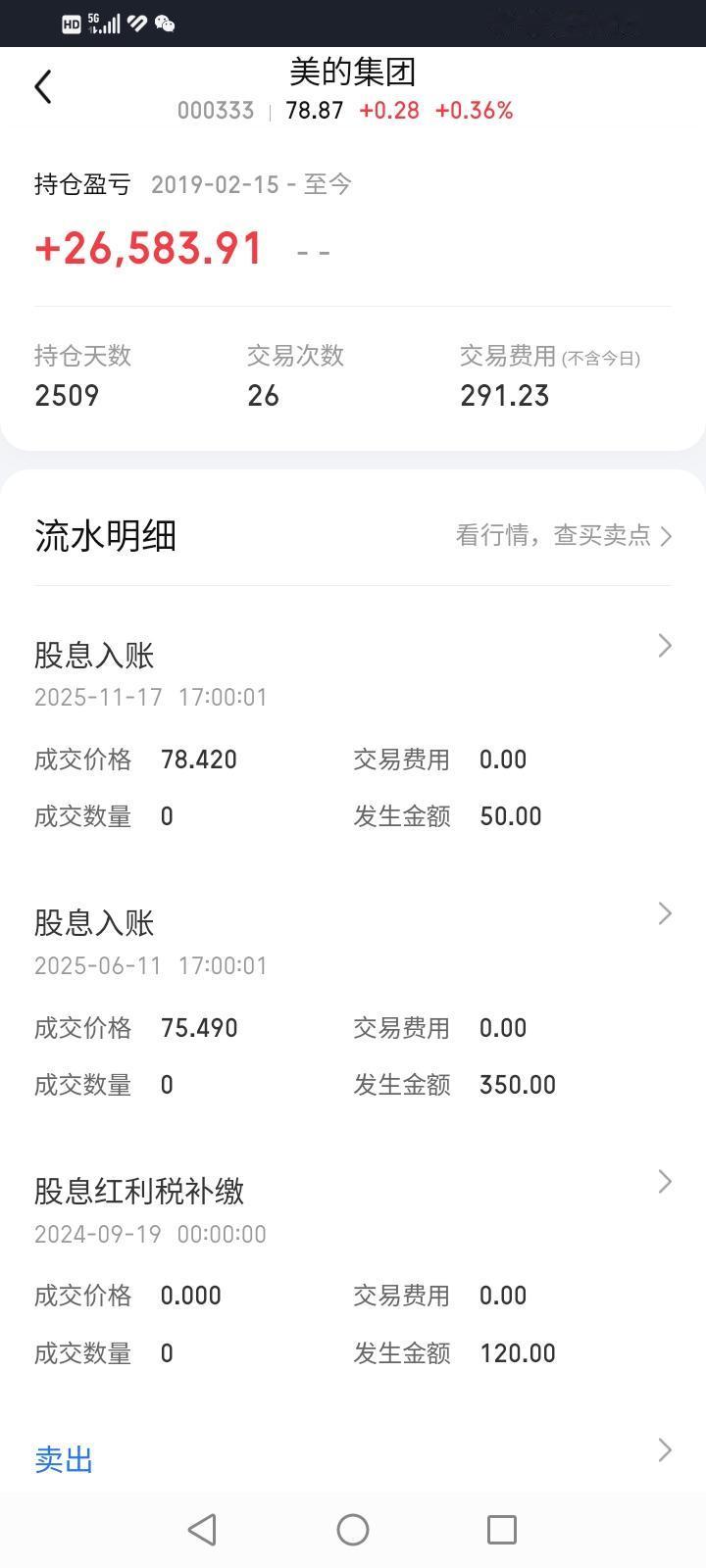This screenshot has height=1568, width=706.
Task: Tap the holding profit +26,583.91 figure
Action: coord(149,249)
